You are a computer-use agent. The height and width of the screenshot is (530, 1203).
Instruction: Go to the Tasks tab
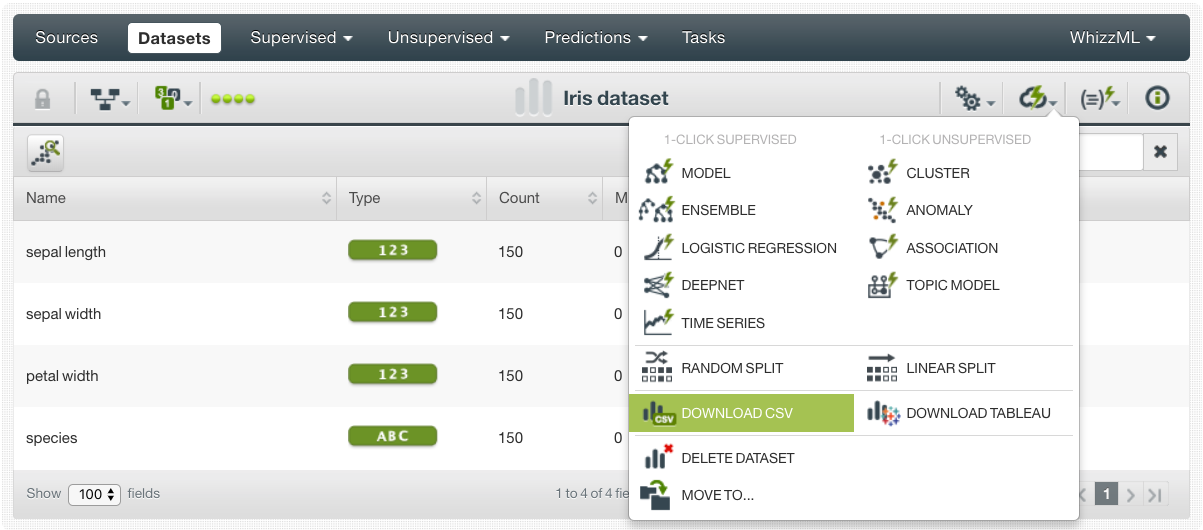703,38
